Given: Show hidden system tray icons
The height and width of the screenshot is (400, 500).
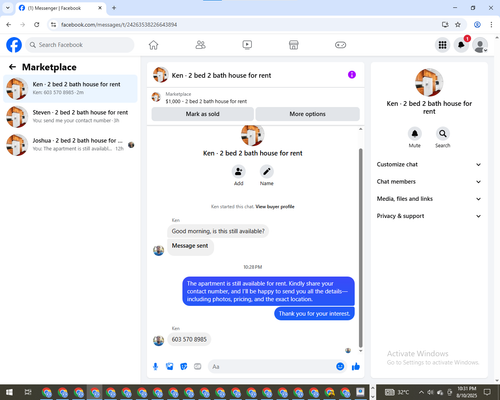Looking at the screenshot, I should 421,392.
